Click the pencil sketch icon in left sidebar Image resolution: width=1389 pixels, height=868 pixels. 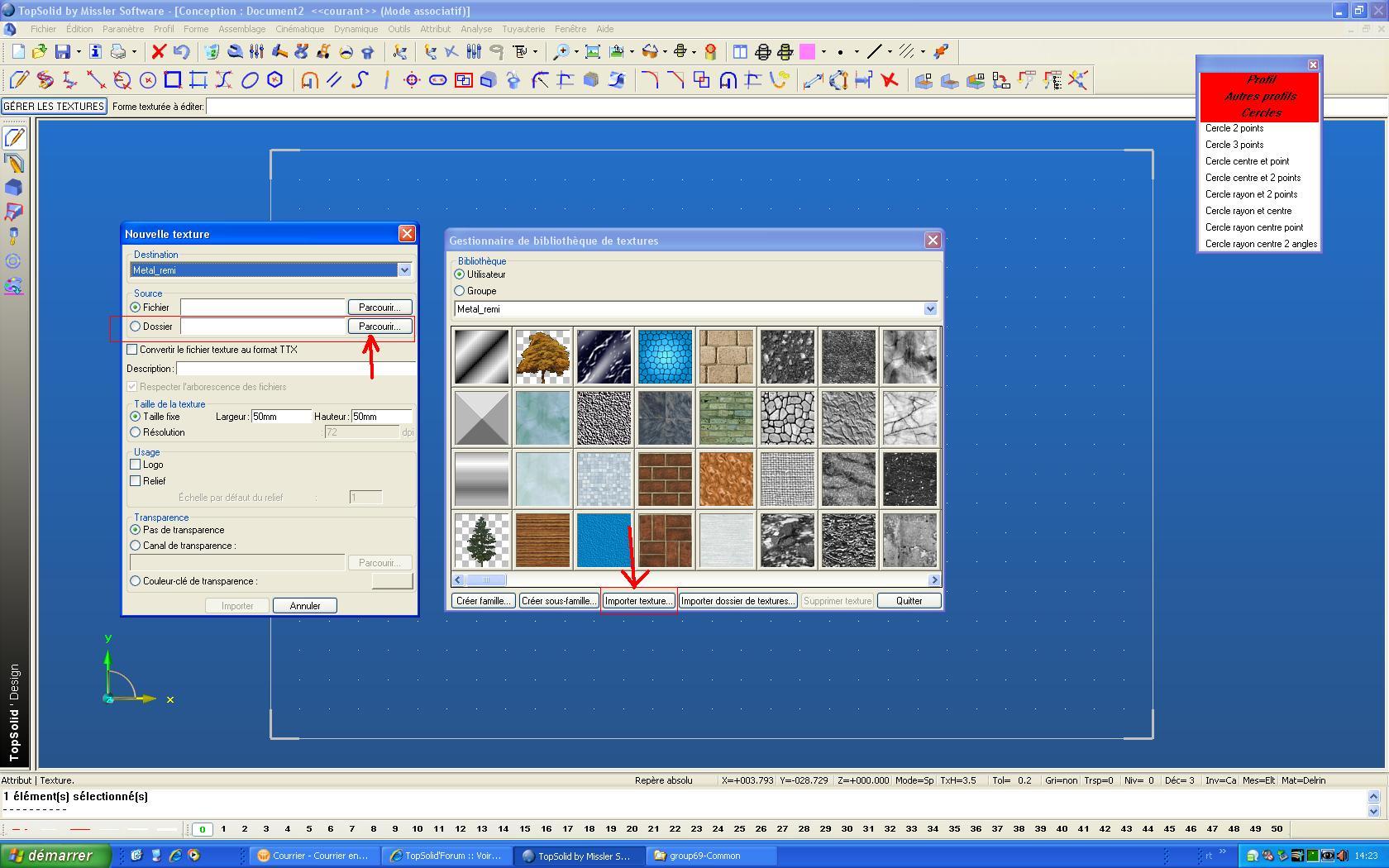(x=14, y=137)
